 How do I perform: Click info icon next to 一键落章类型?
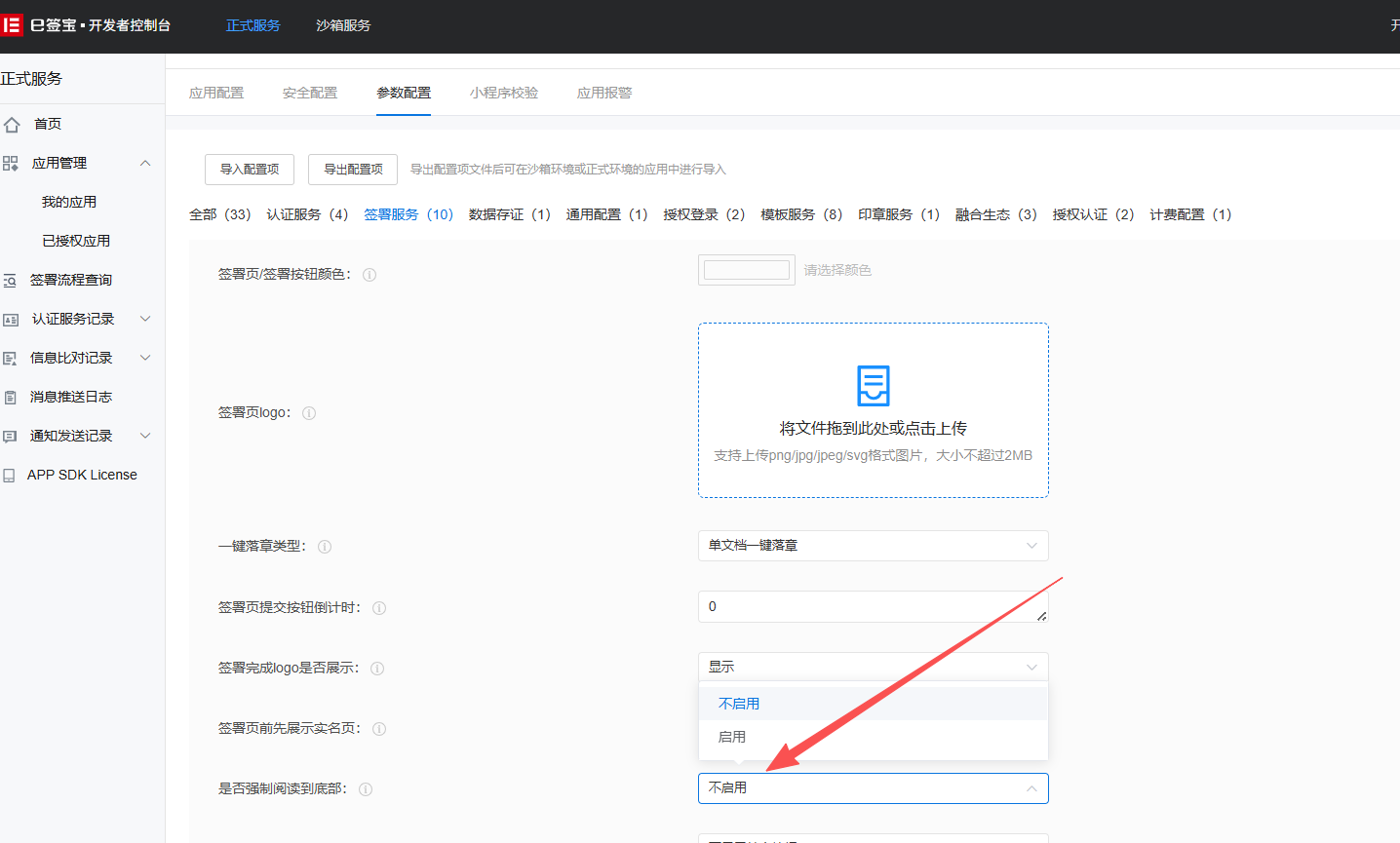[325, 547]
